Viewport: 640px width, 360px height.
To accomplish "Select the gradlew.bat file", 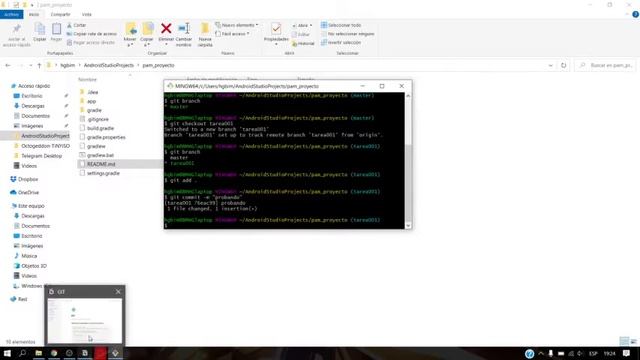I will [x=100, y=155].
